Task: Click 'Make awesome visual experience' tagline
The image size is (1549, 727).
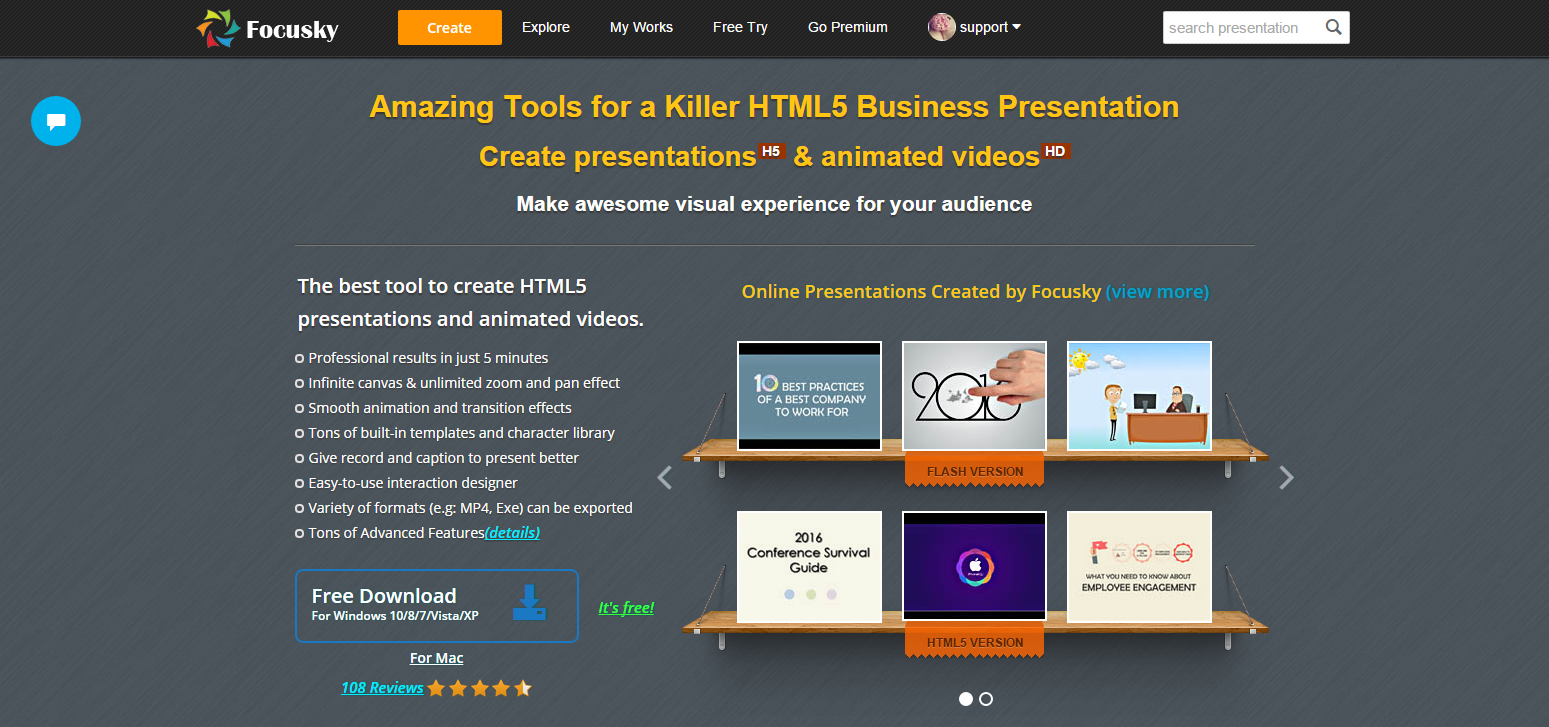Action: pos(774,204)
